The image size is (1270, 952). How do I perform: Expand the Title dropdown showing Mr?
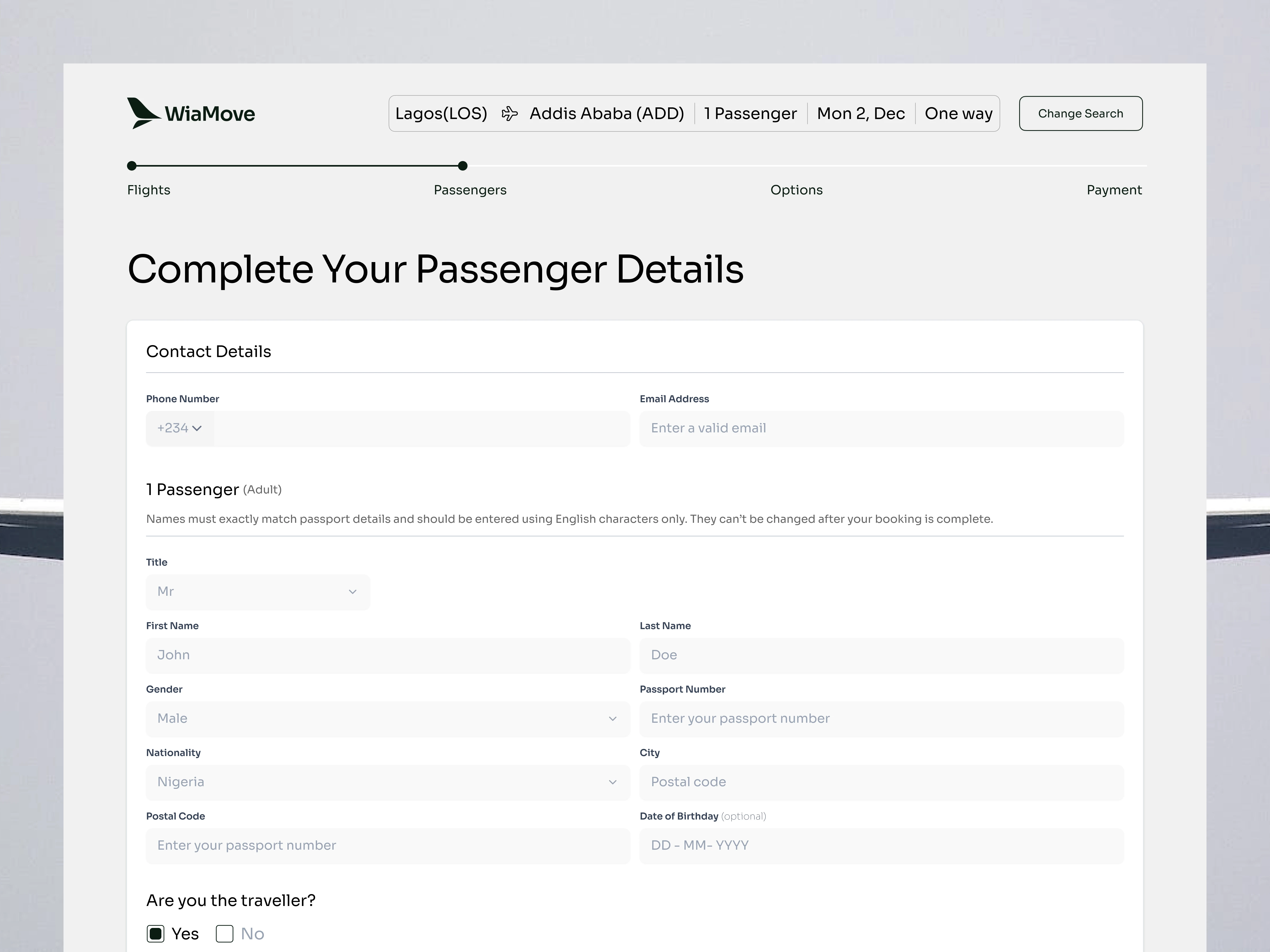pos(258,592)
